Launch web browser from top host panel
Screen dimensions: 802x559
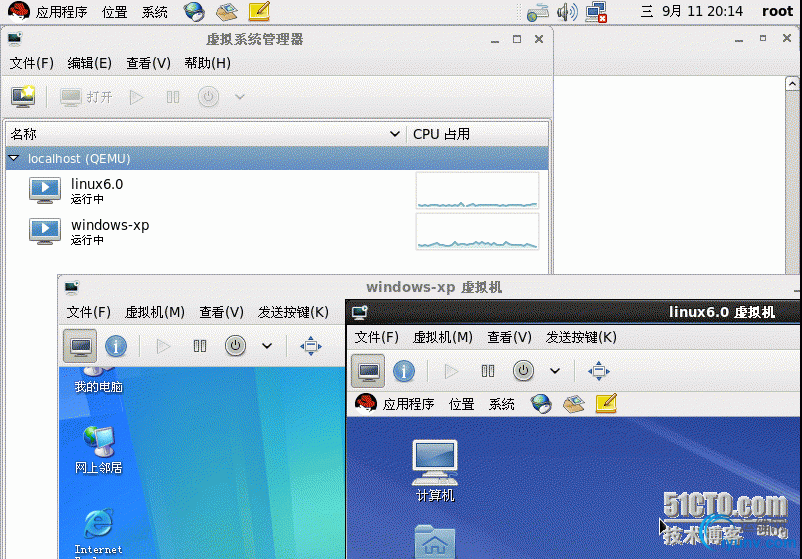(194, 11)
